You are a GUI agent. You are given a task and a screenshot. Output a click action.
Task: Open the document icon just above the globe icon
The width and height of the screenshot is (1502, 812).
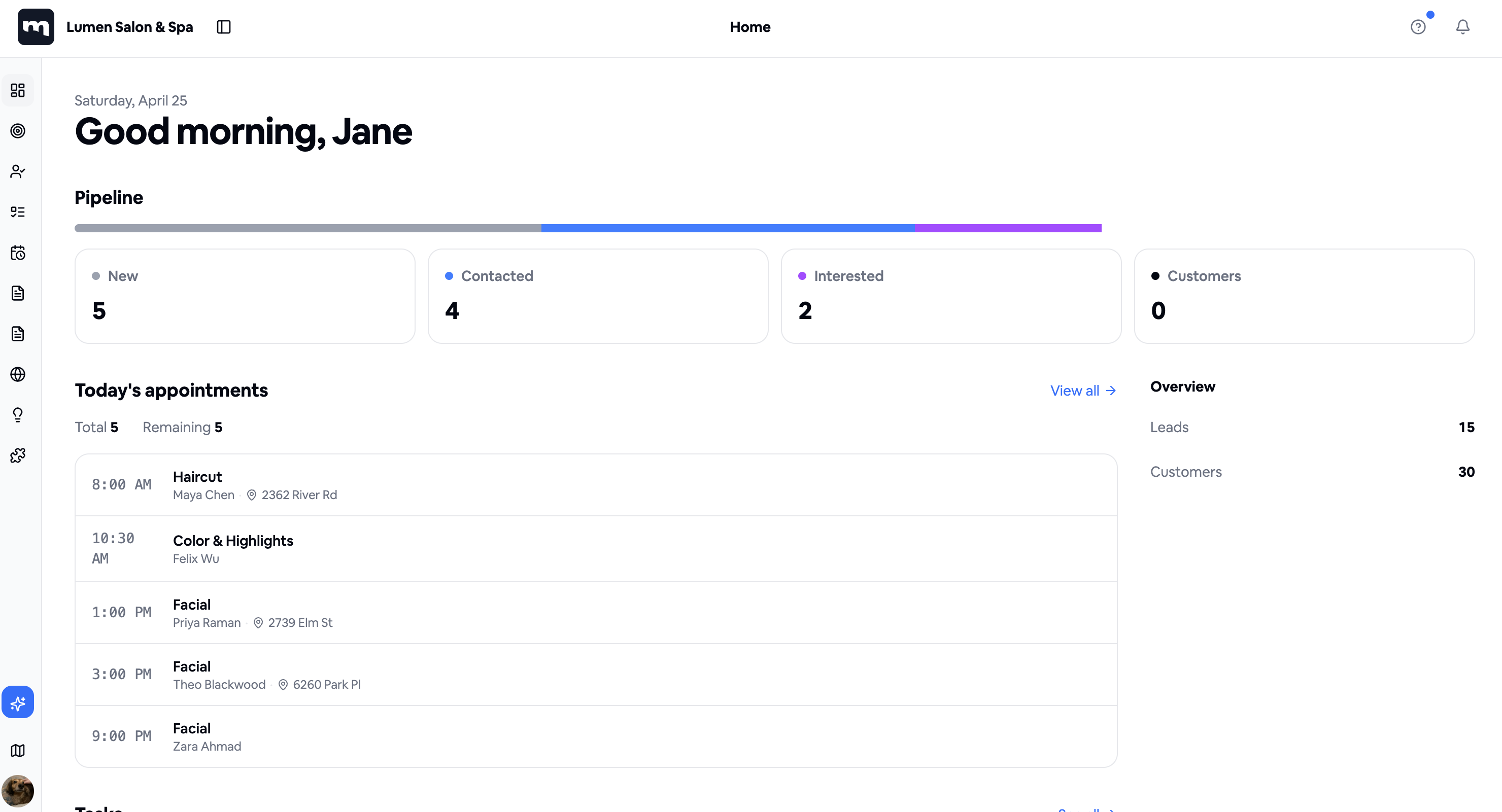click(x=17, y=334)
